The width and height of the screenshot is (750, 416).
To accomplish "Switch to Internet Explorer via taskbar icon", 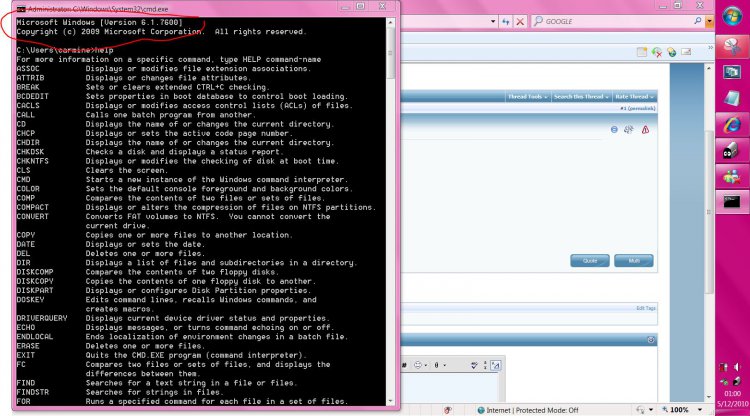I will coord(732,125).
